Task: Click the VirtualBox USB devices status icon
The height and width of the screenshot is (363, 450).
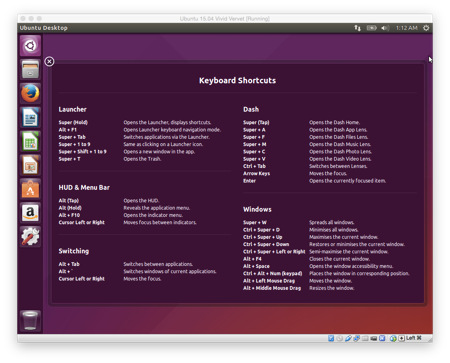Action: tap(348, 338)
